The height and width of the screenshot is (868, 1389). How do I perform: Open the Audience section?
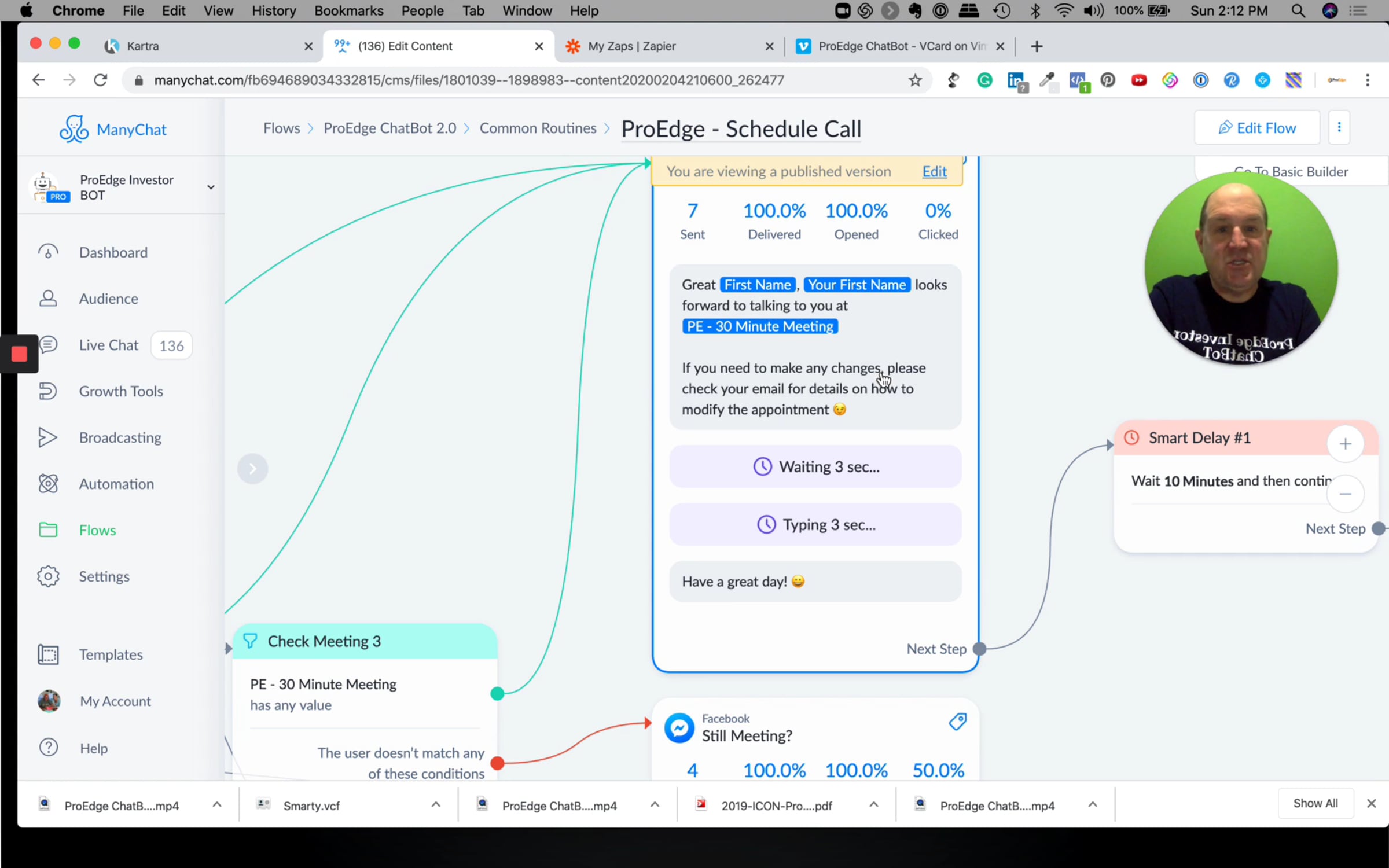click(108, 299)
